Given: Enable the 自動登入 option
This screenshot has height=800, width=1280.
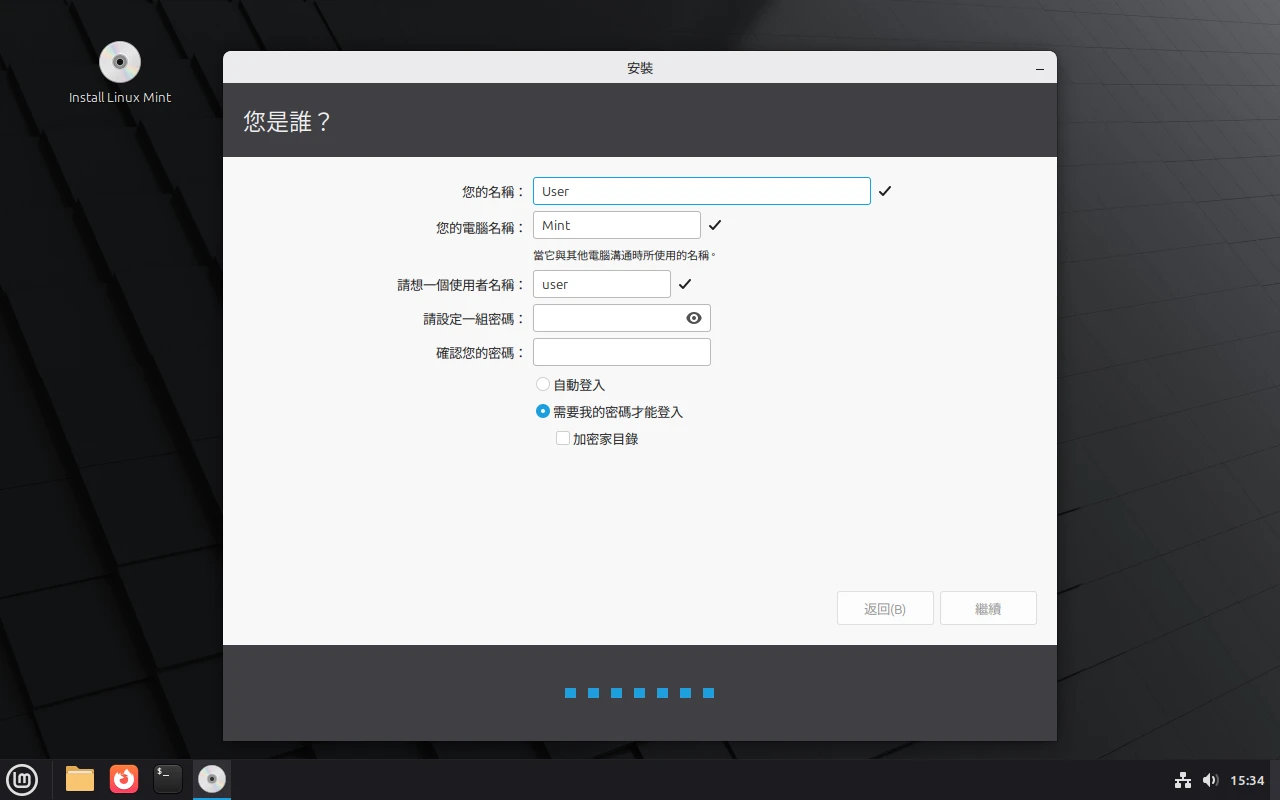Looking at the screenshot, I should pos(543,384).
